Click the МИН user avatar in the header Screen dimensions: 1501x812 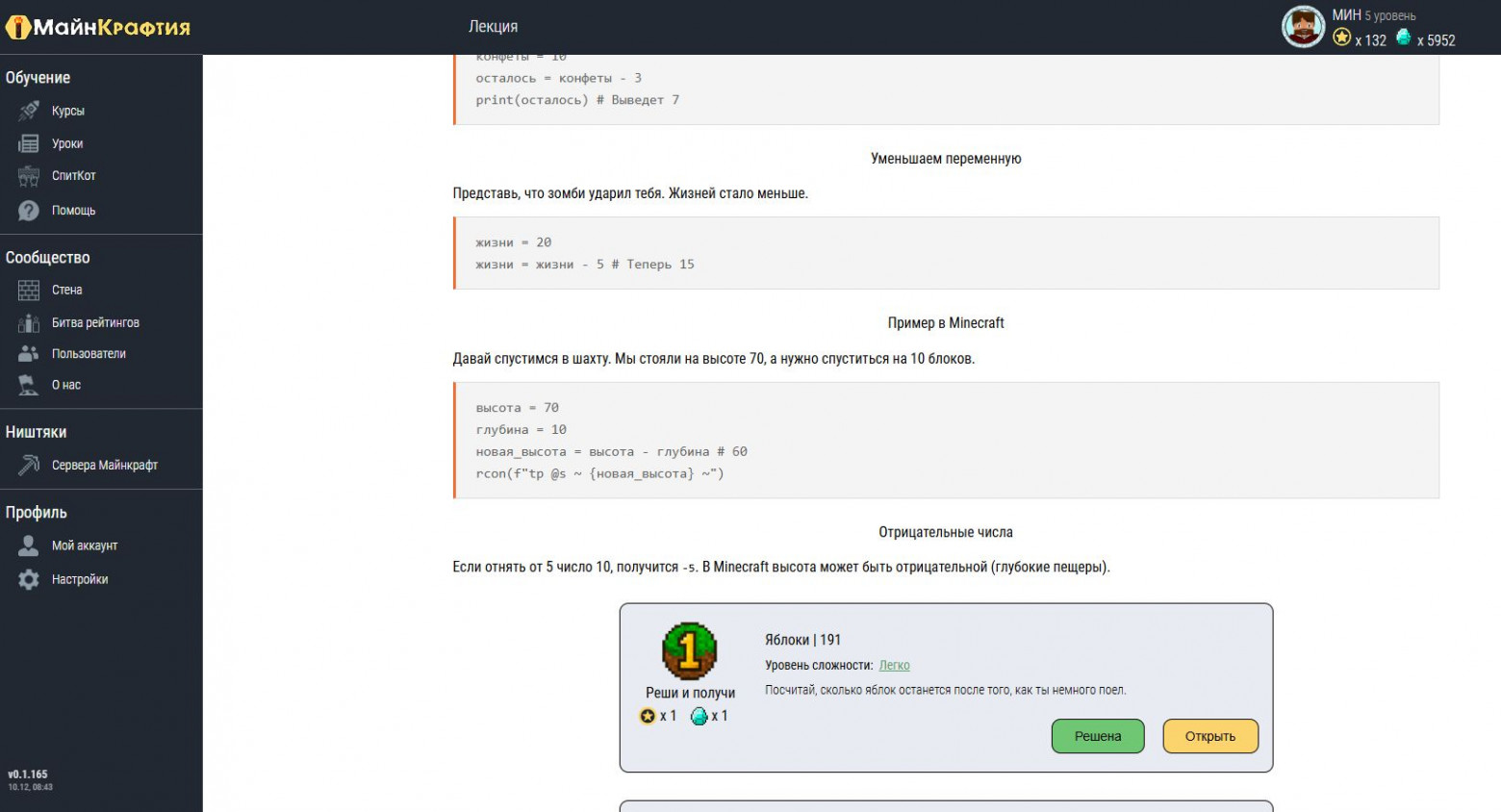point(1303,26)
